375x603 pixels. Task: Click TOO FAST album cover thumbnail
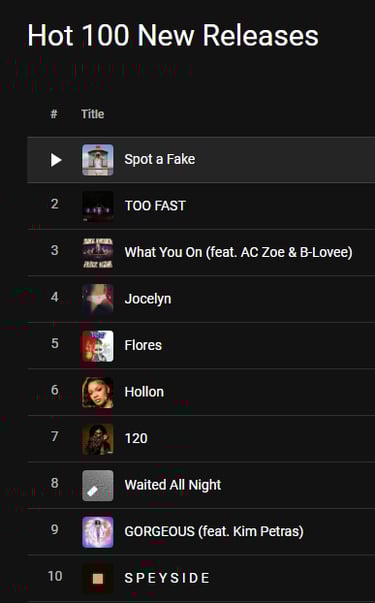click(98, 207)
